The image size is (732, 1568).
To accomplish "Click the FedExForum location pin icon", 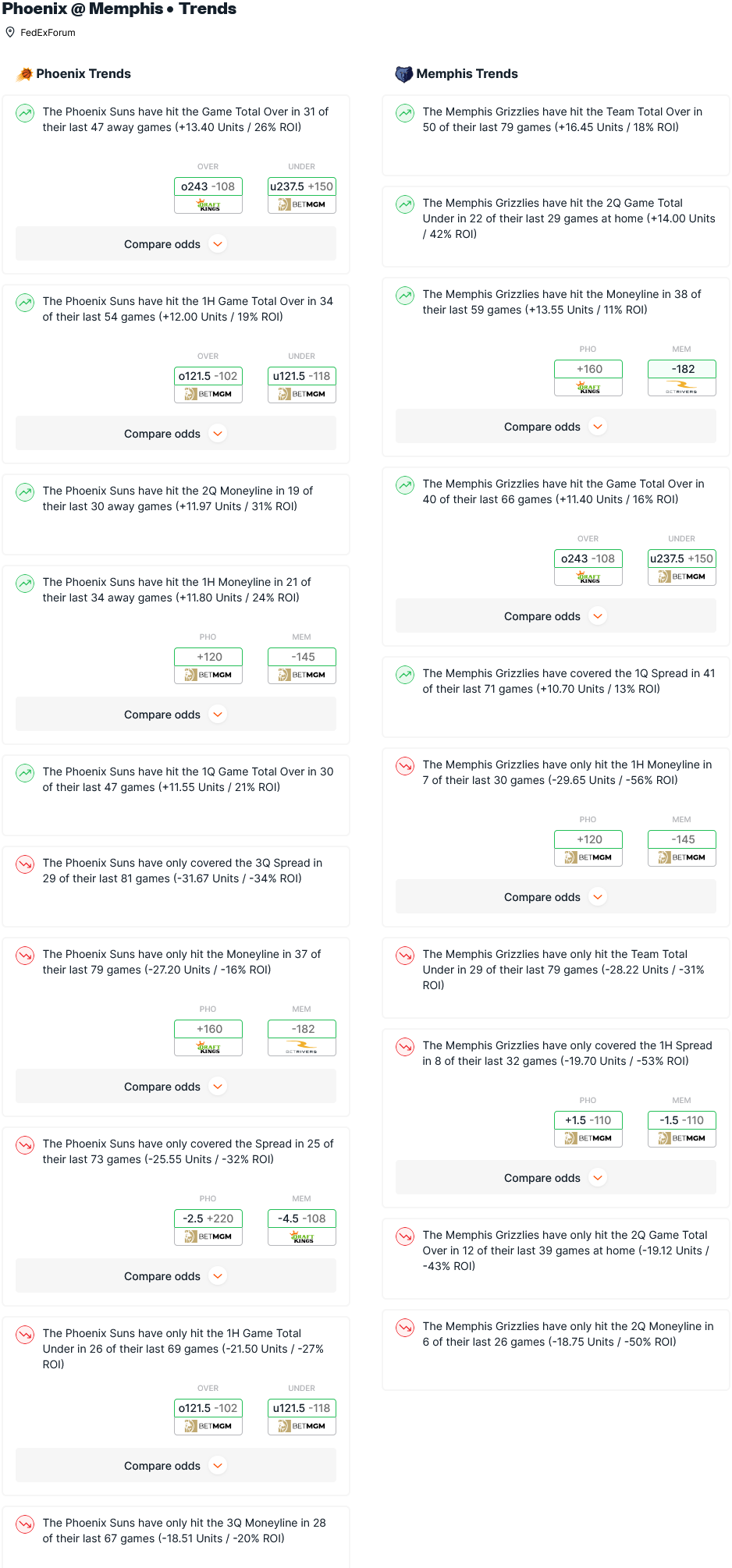I will point(10,32).
